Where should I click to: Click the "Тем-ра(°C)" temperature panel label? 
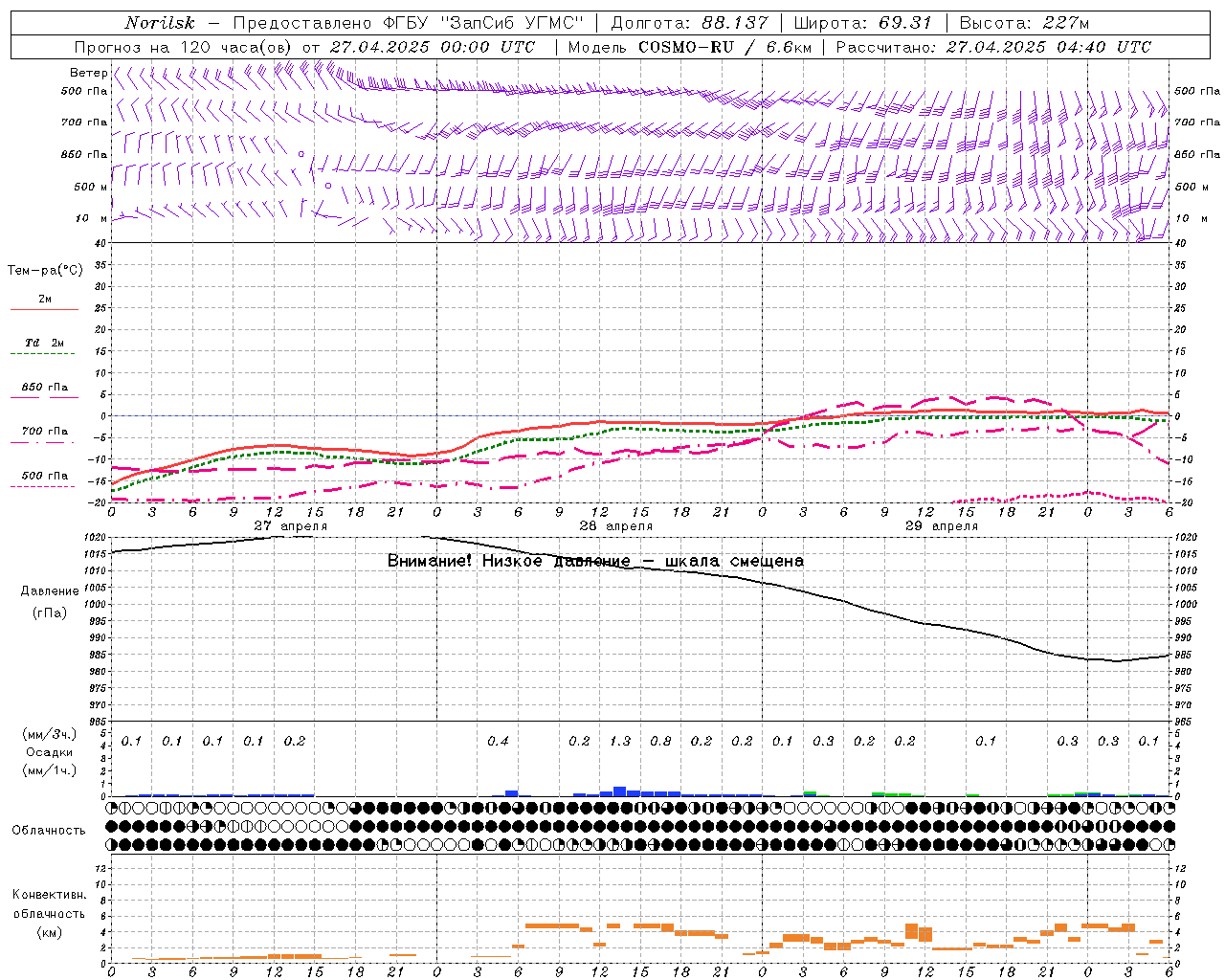[45, 270]
